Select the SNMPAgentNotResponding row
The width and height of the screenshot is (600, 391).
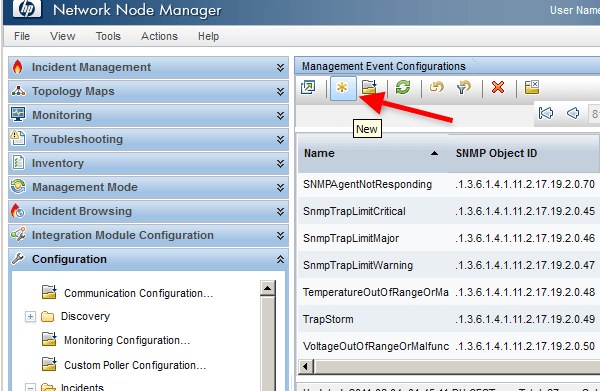click(449, 184)
